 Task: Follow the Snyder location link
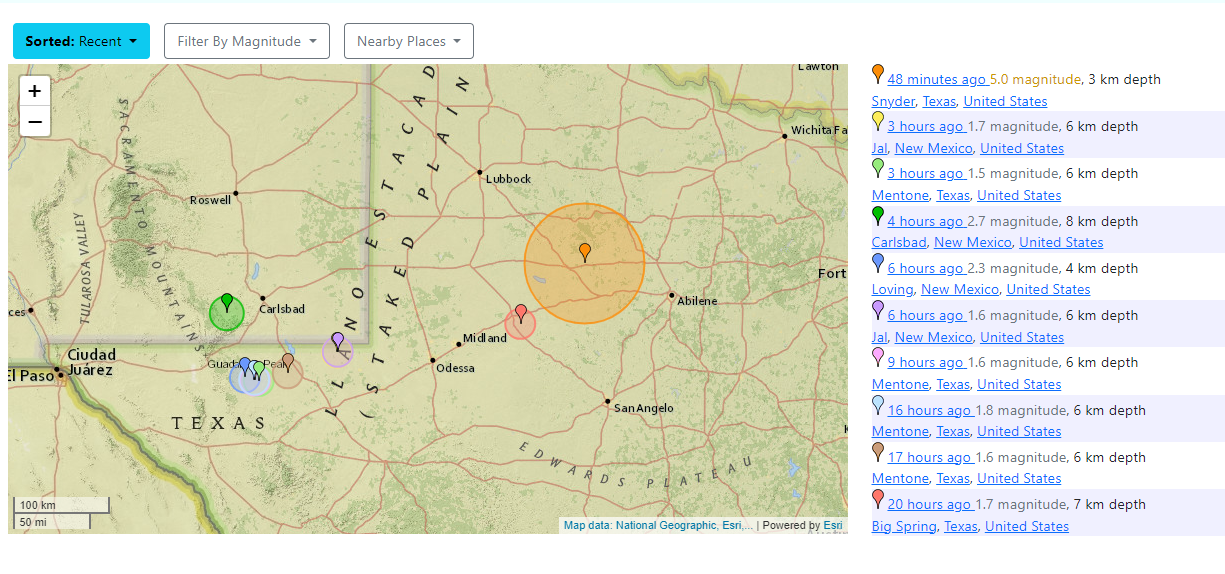pyautogui.click(x=893, y=101)
